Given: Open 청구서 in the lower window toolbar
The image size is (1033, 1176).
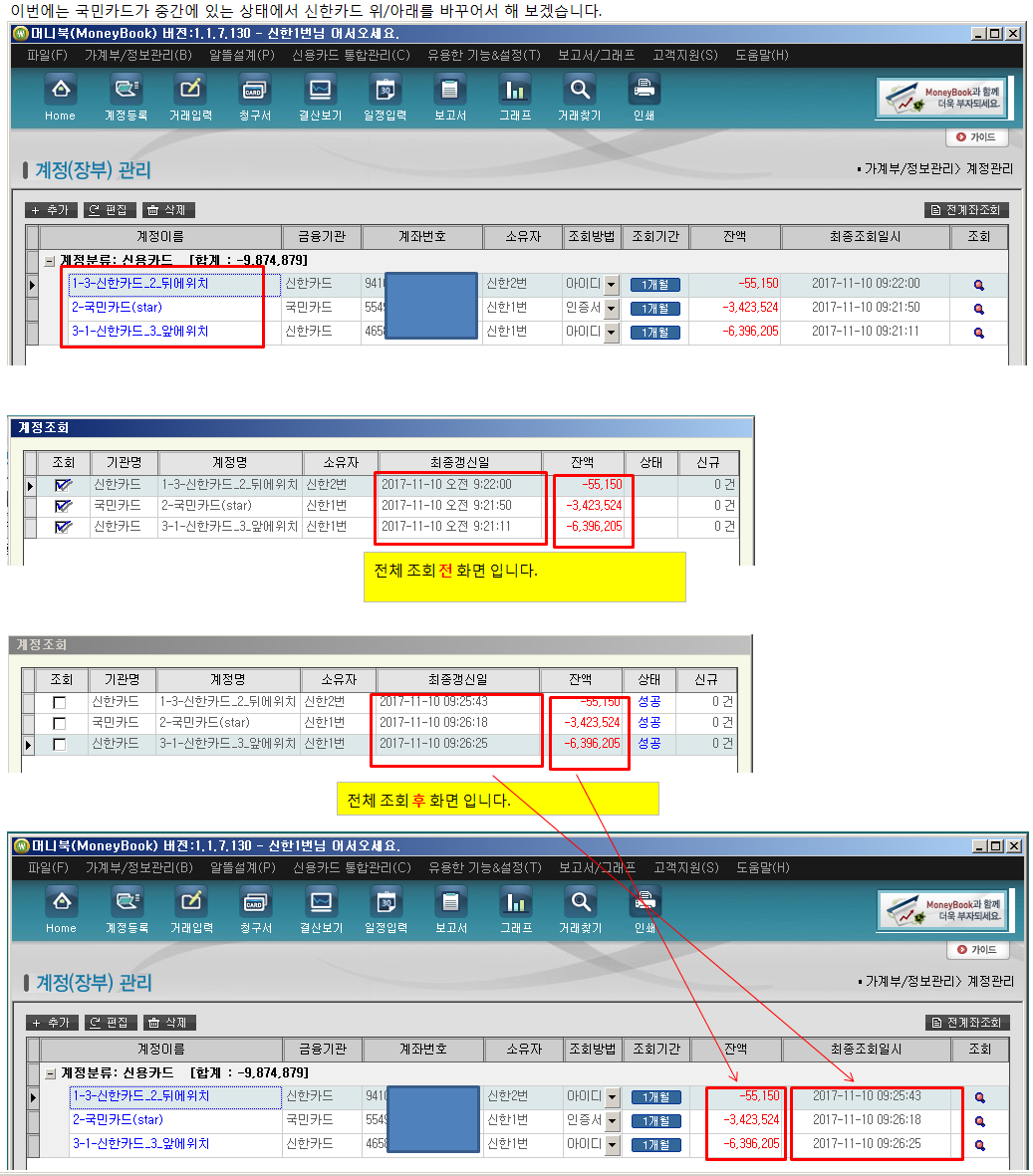Looking at the screenshot, I should 255,903.
